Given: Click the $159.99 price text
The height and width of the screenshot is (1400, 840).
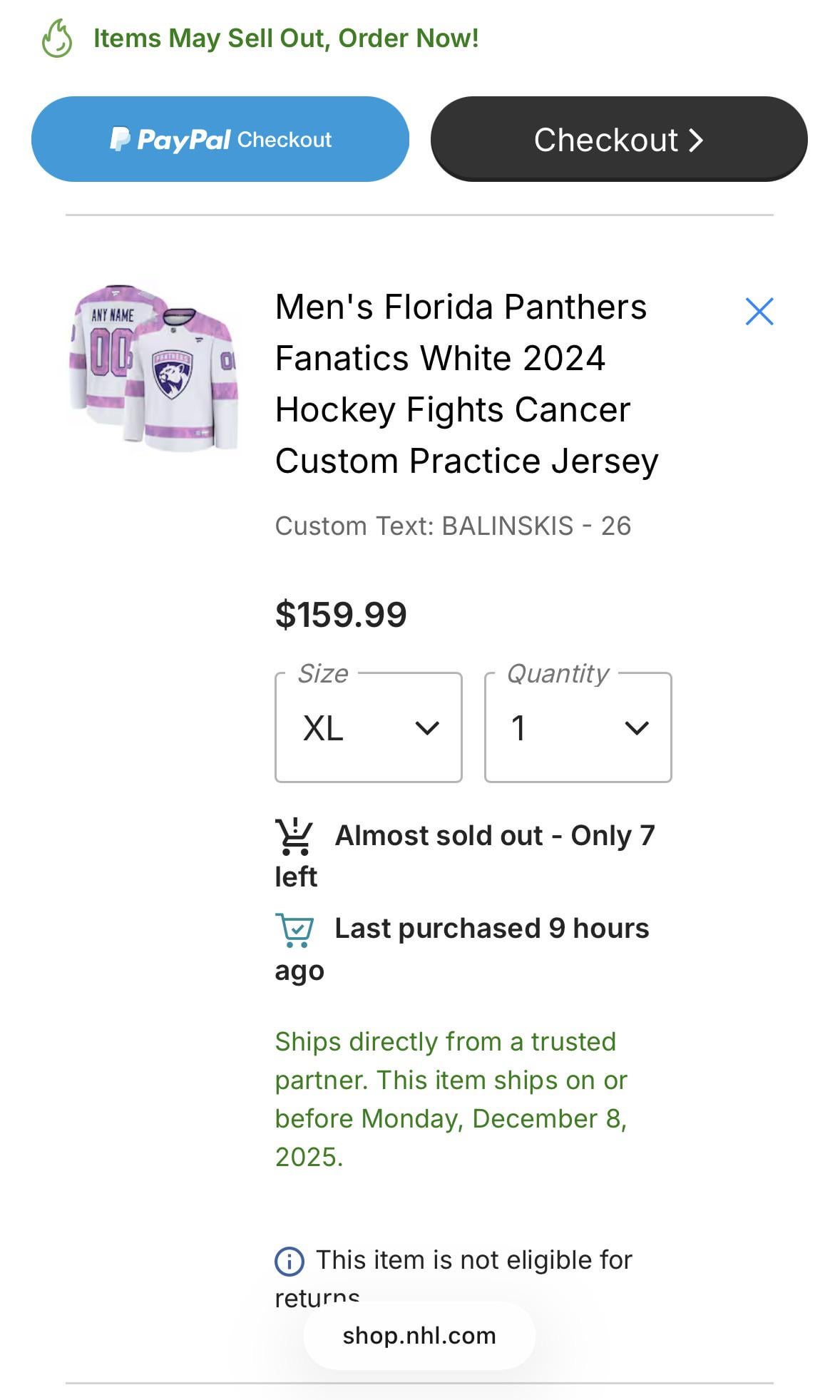Looking at the screenshot, I should pyautogui.click(x=341, y=615).
